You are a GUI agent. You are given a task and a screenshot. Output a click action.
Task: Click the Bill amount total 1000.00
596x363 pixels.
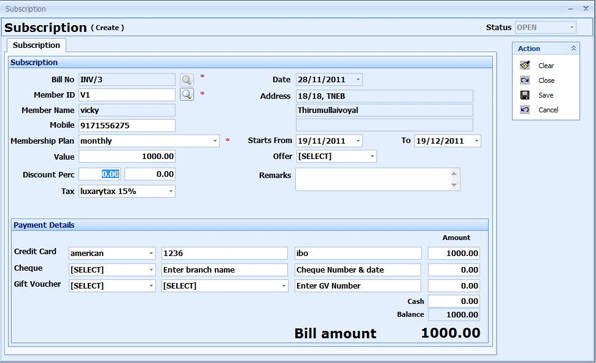(x=450, y=333)
